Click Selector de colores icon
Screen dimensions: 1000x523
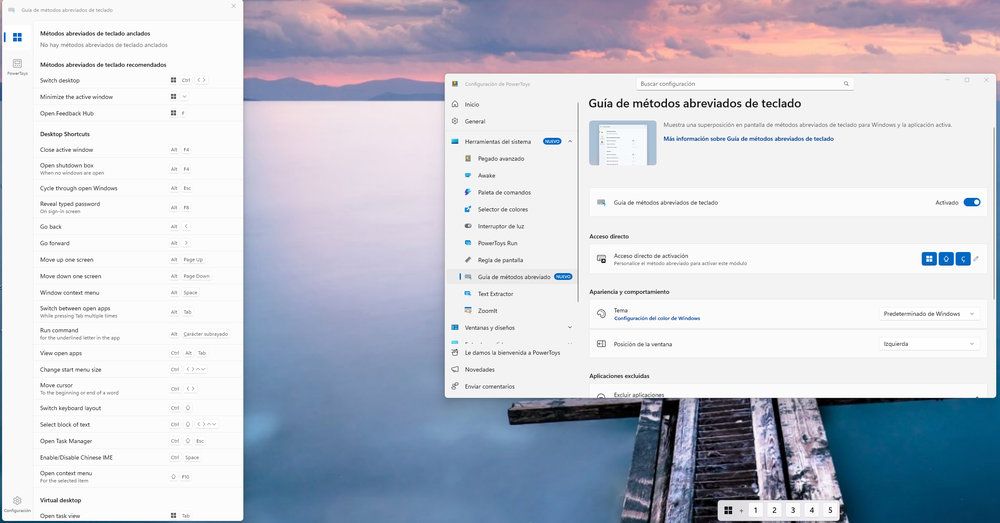(x=467, y=209)
